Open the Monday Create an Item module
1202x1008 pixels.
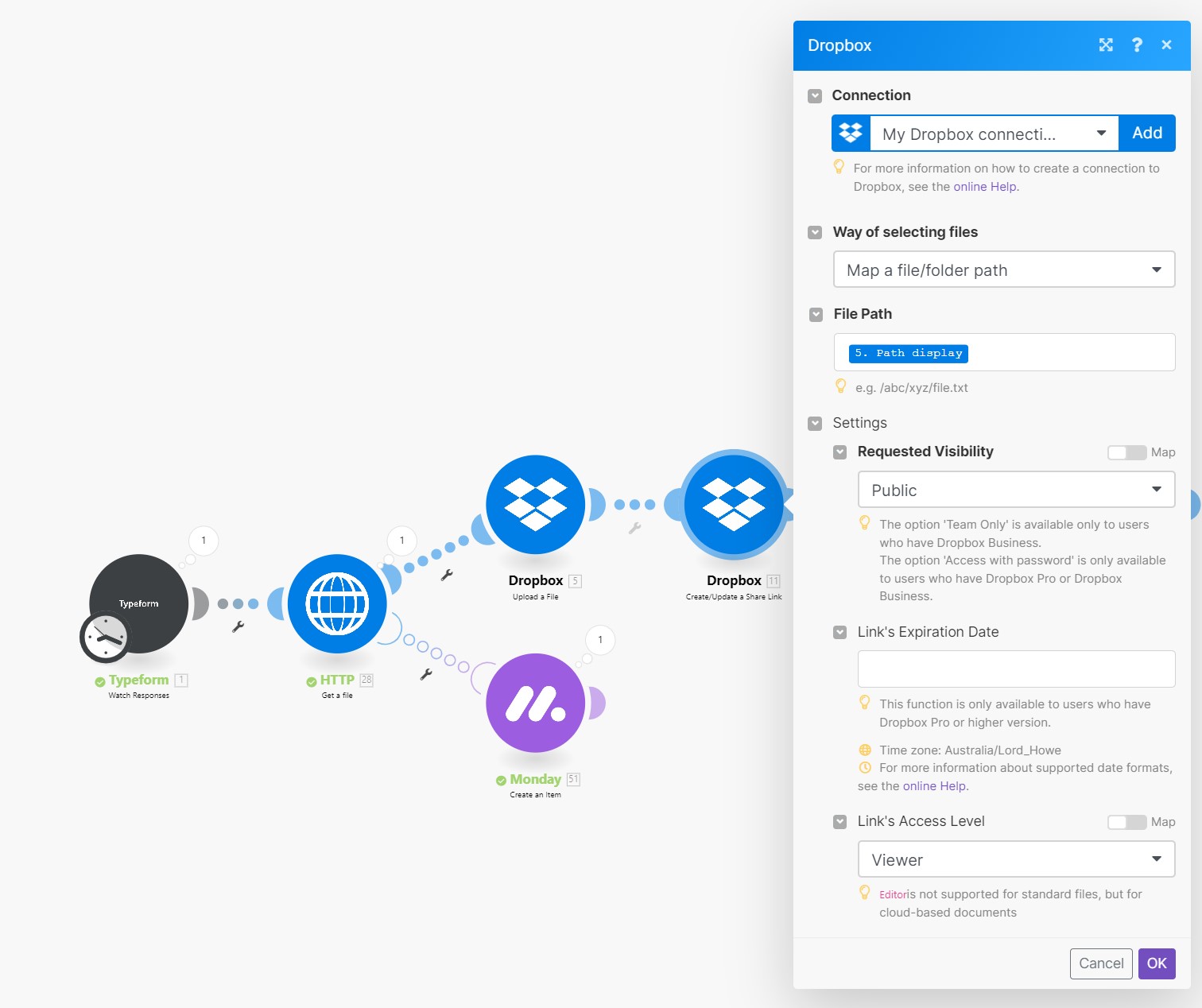point(535,703)
